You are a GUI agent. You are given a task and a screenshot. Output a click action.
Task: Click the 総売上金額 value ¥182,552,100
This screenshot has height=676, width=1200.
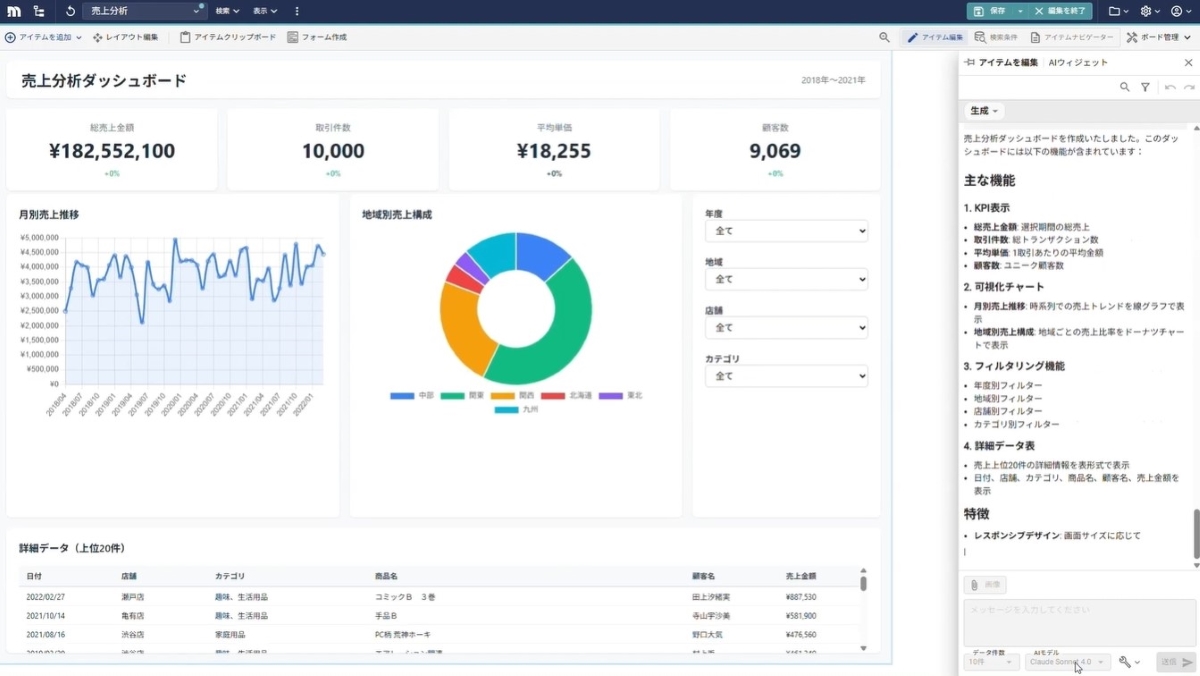(112, 151)
